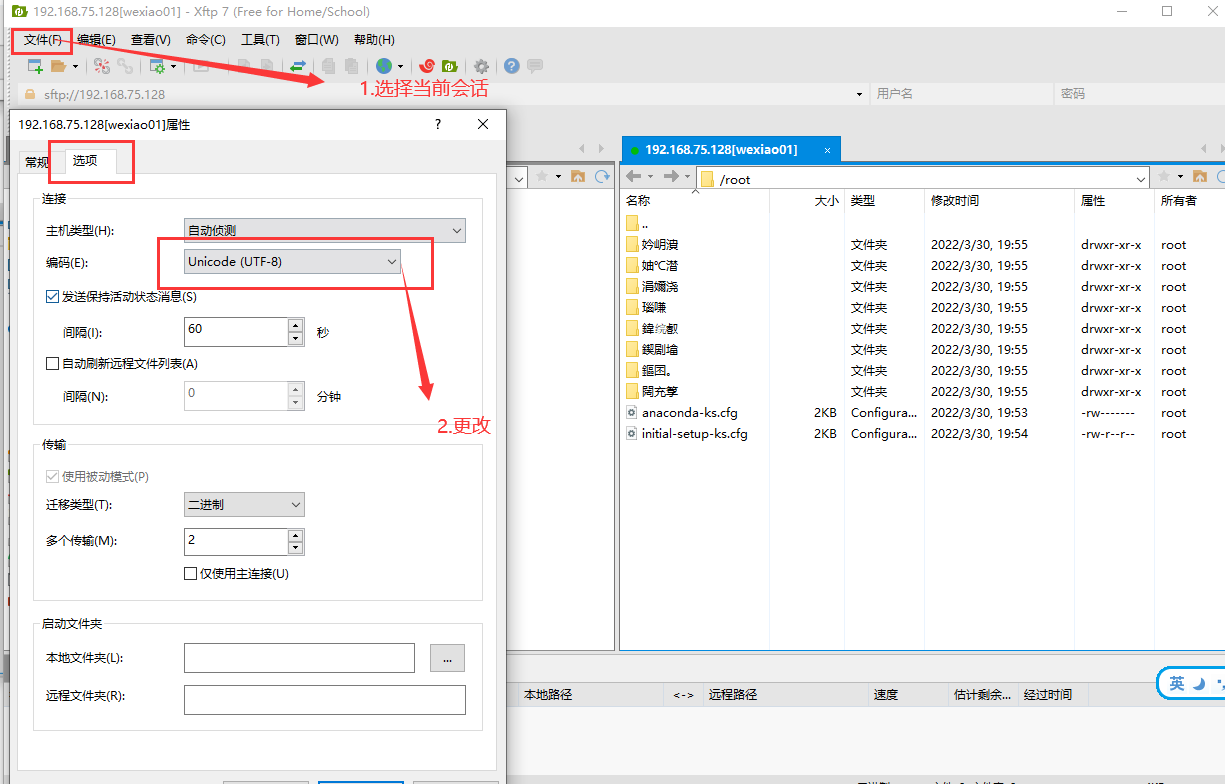Screen dimensions: 1225x784
Task: Open the 编码 Unicode (UTF-8) dropdown
Action: [x=293, y=261]
